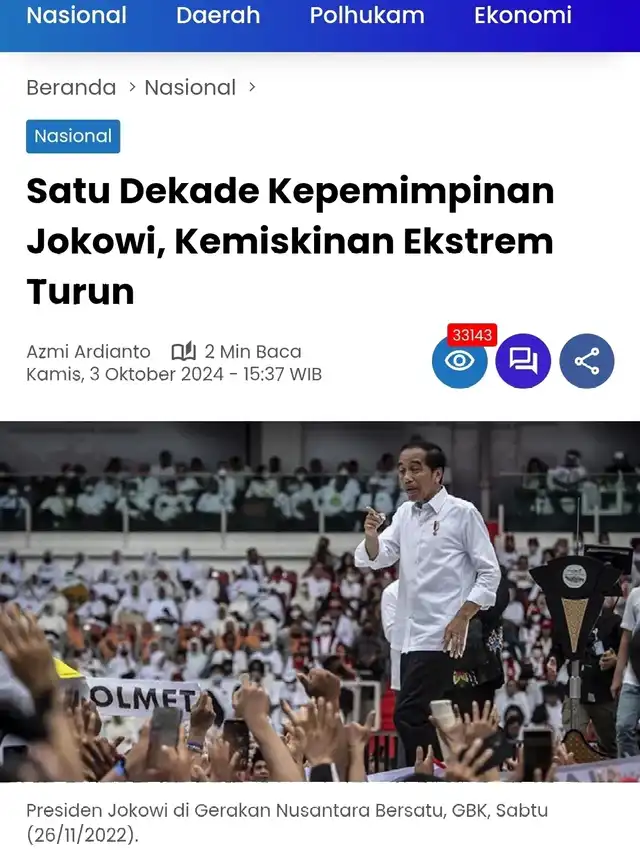Click the red 33143 view count badge
The height and width of the screenshot is (853, 640).
(472, 335)
